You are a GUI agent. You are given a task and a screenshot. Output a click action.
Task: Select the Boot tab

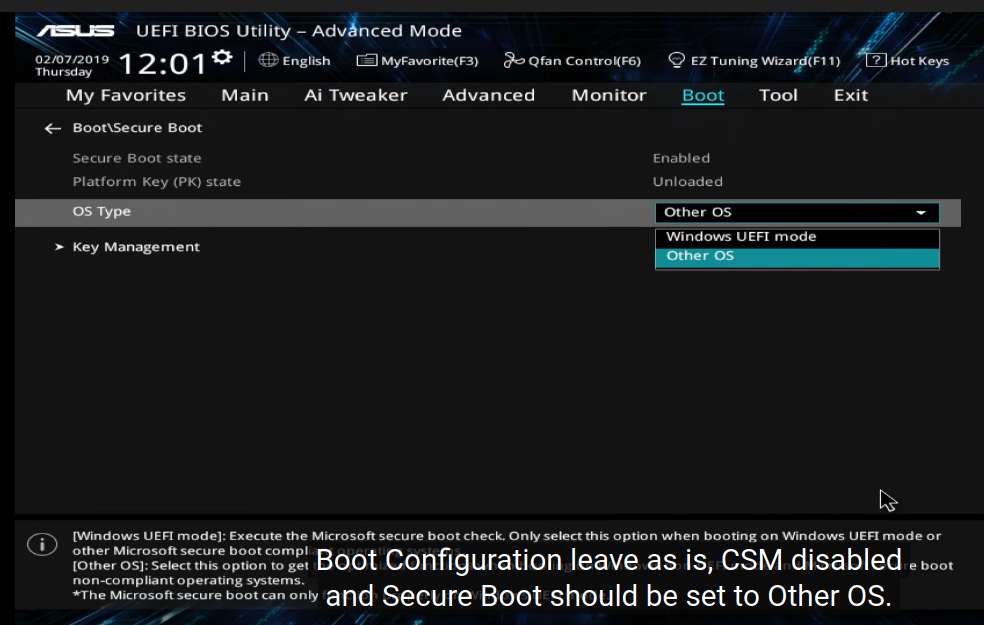click(x=703, y=95)
